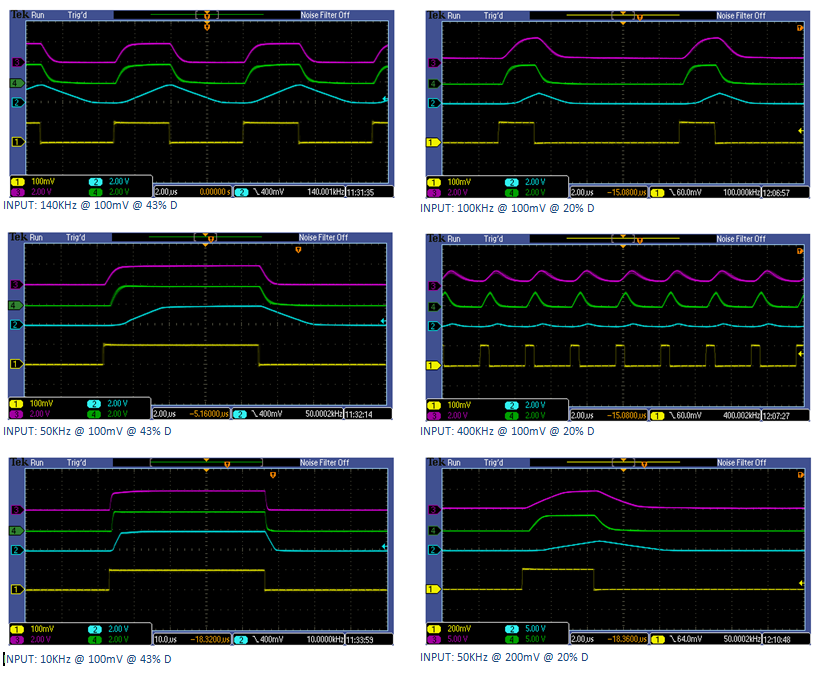Select channel 3 marker in 50KHz 200mV capture
This screenshot has width=822, height=677.
click(x=434, y=510)
